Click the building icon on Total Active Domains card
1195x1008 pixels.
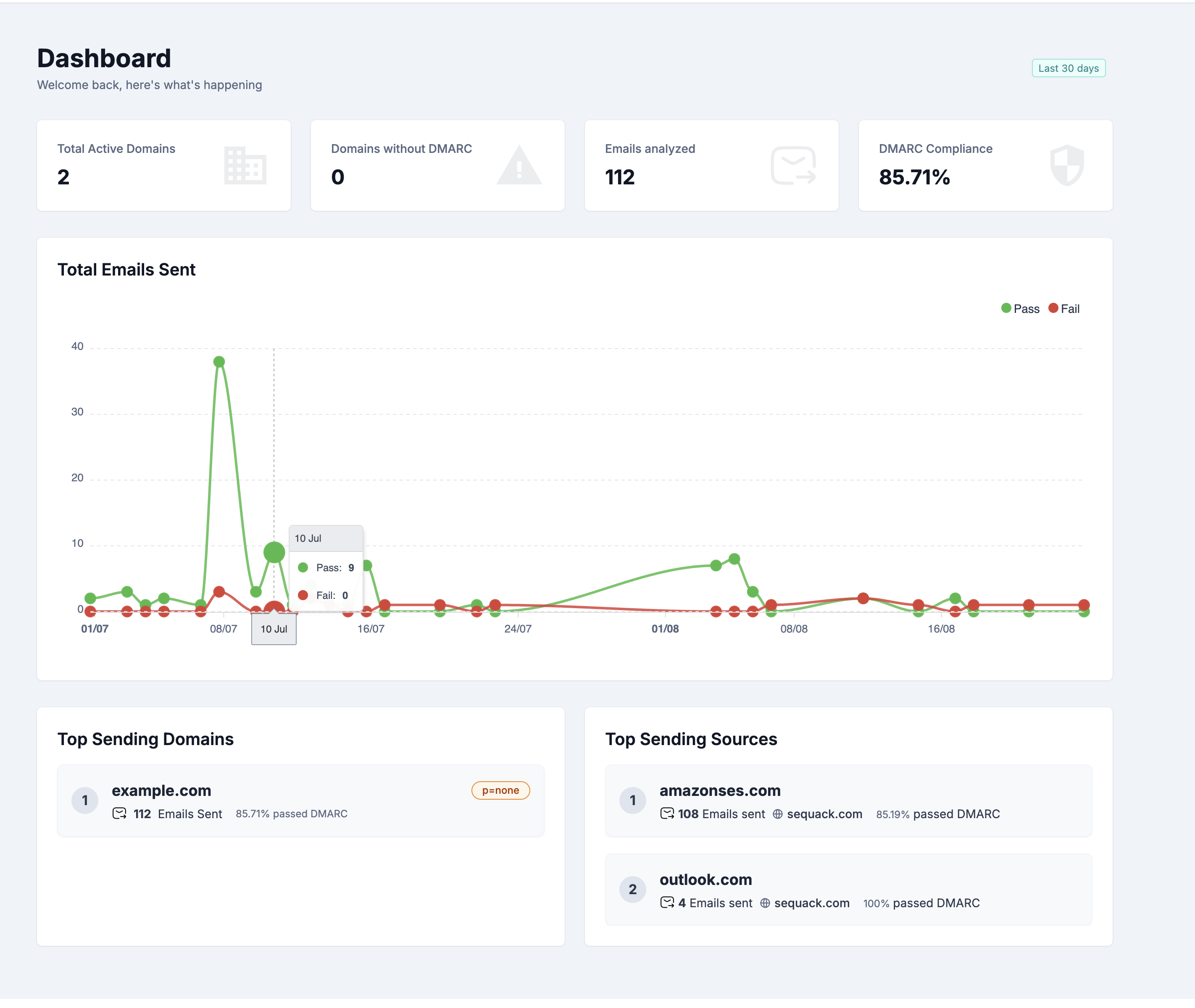pos(246,166)
